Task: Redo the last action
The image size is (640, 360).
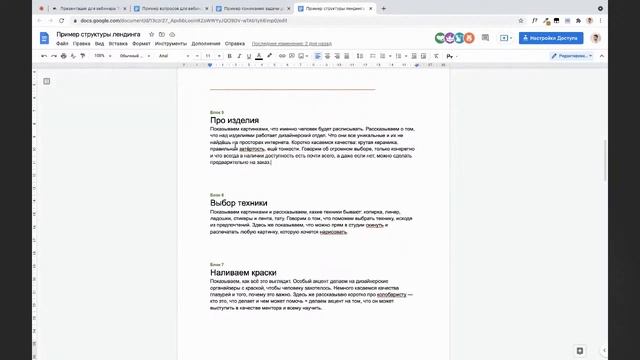Action: click(x=53, y=56)
